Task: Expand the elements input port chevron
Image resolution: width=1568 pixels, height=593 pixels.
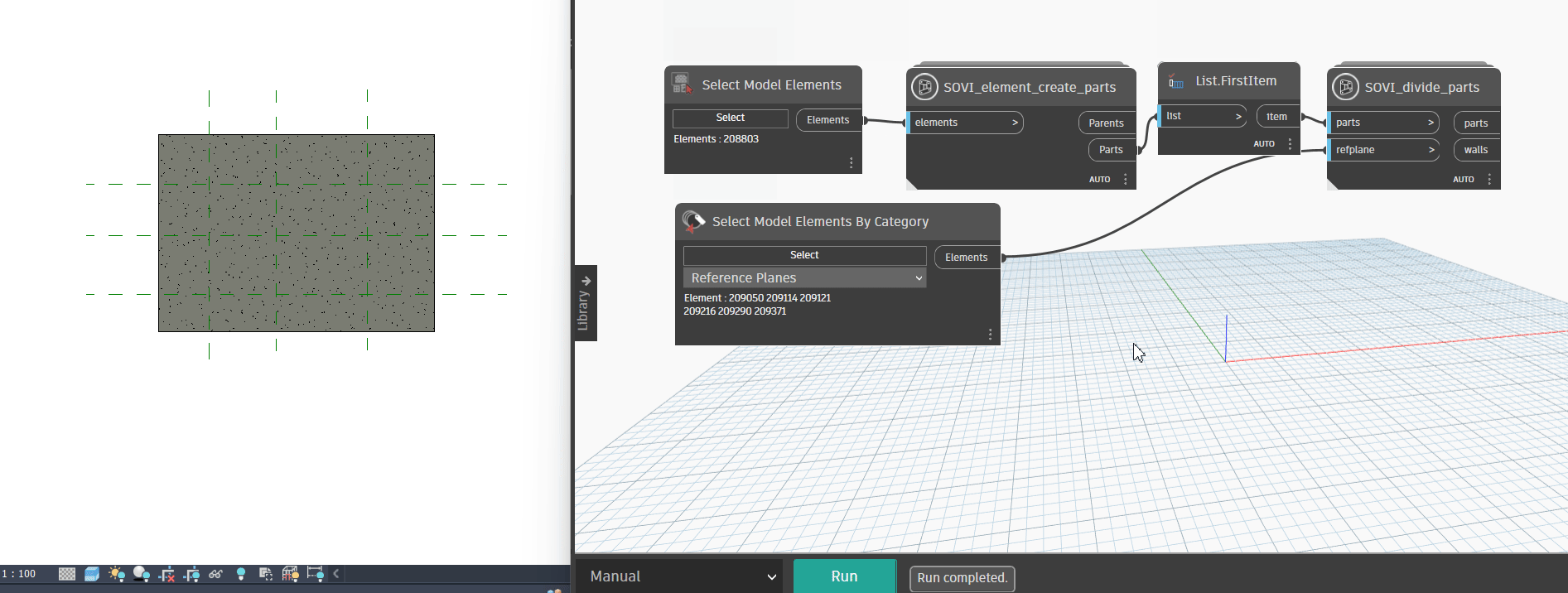Action: tap(1015, 123)
